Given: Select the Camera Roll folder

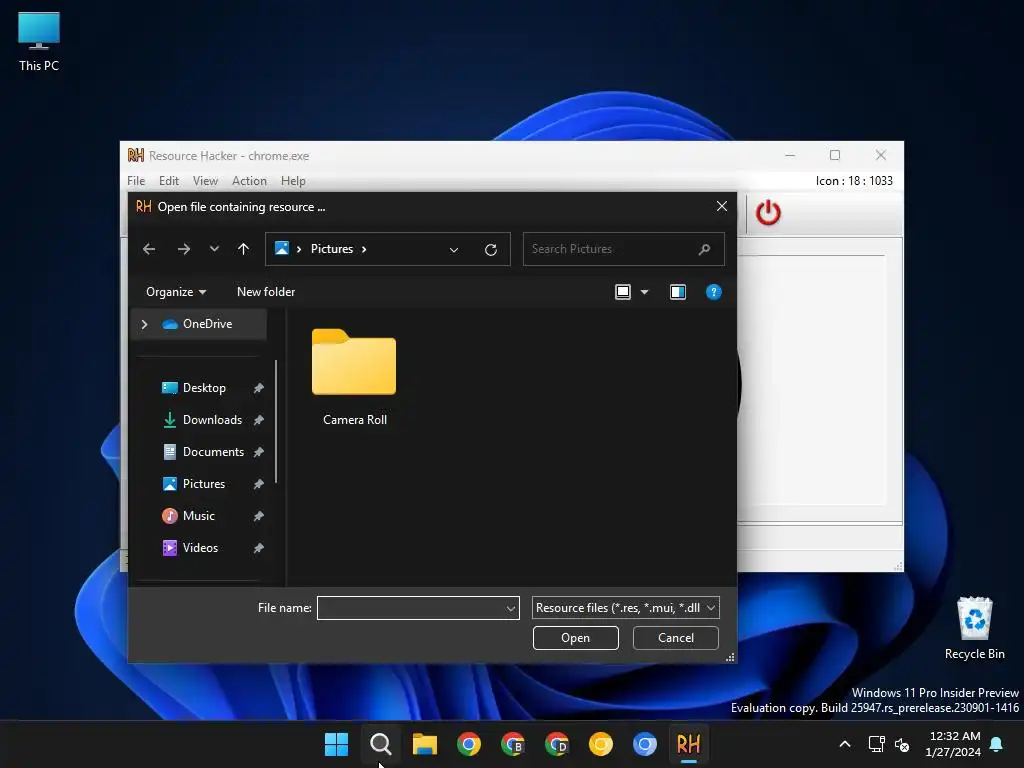Looking at the screenshot, I should click(355, 377).
